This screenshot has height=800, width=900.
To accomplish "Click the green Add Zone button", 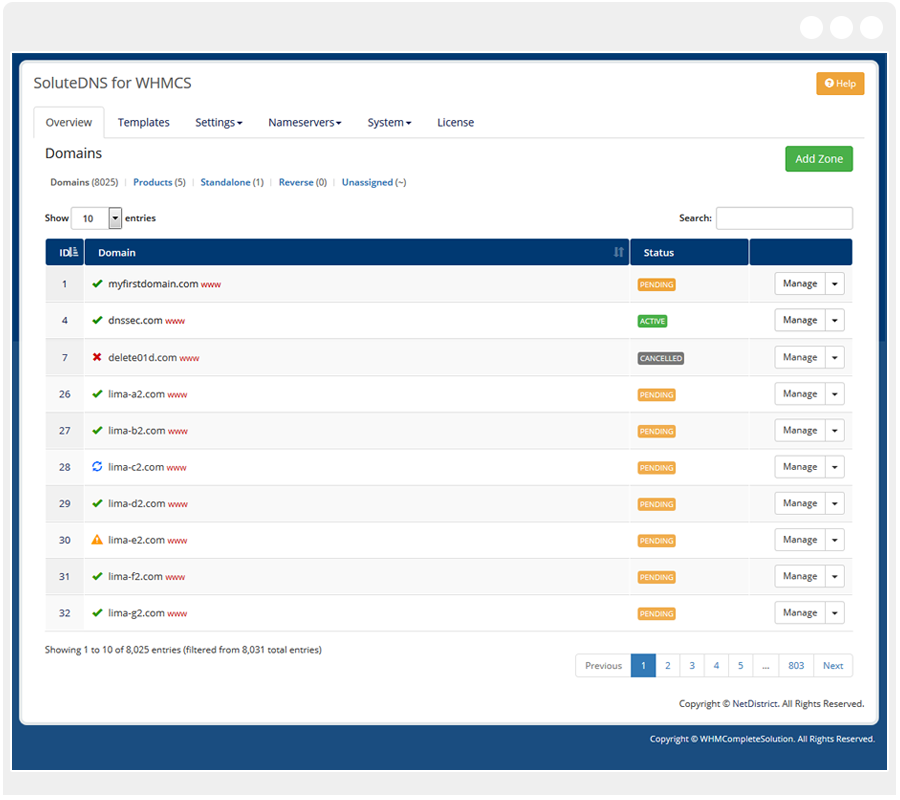I will [818, 159].
